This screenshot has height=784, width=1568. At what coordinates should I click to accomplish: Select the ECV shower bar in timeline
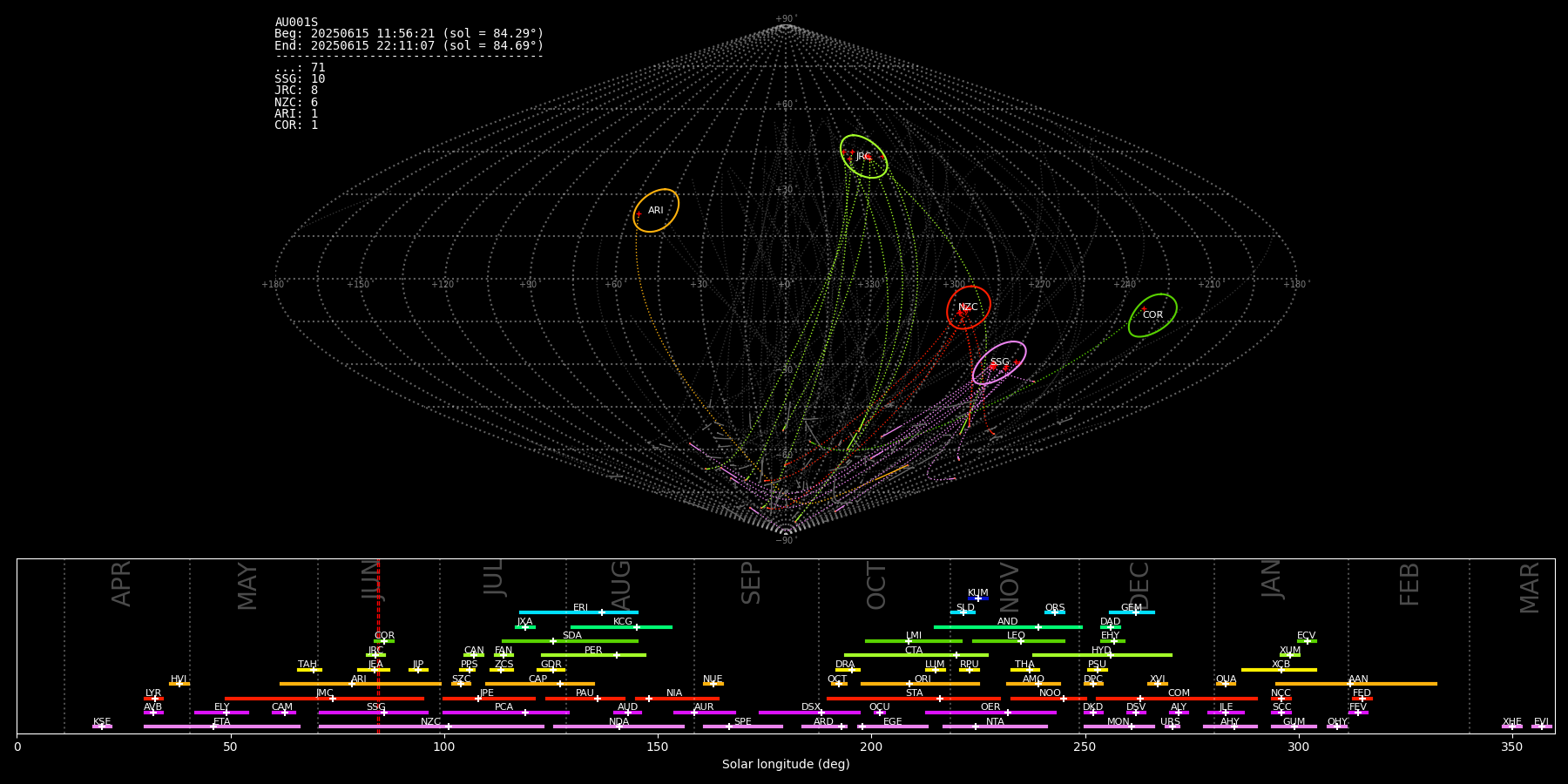click(x=1307, y=641)
